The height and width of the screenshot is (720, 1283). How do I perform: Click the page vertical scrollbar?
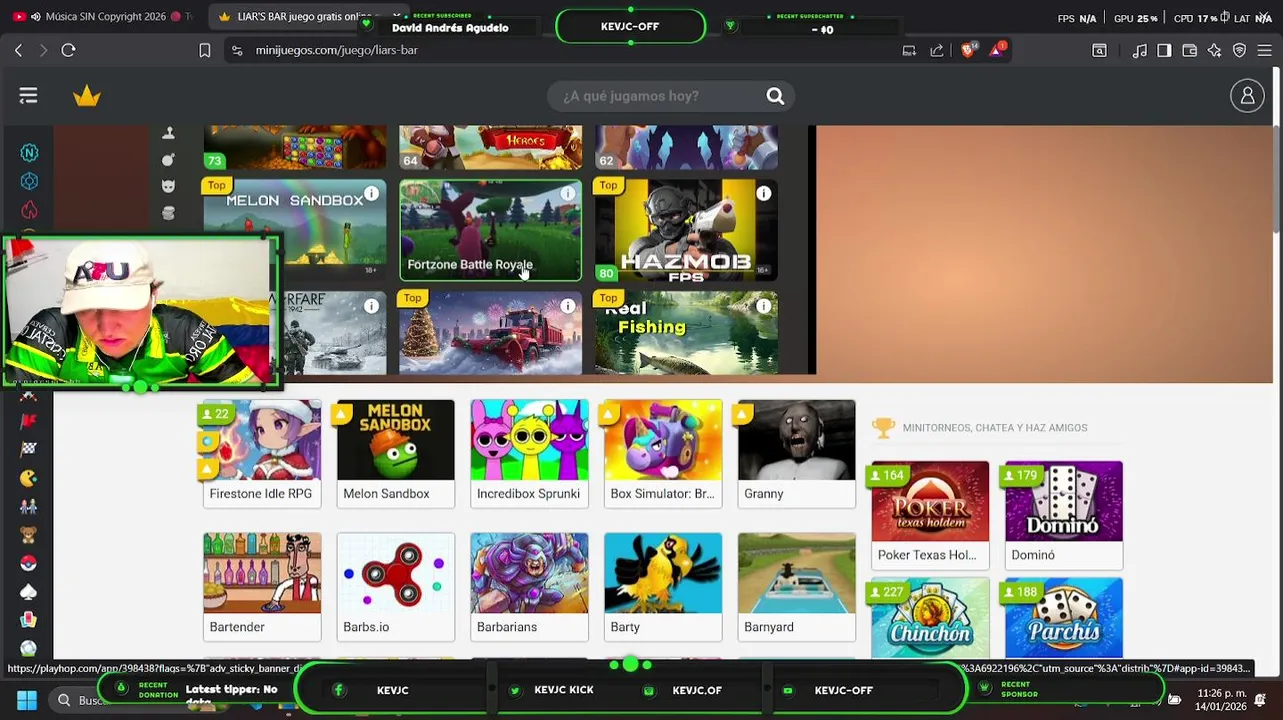1278,180
